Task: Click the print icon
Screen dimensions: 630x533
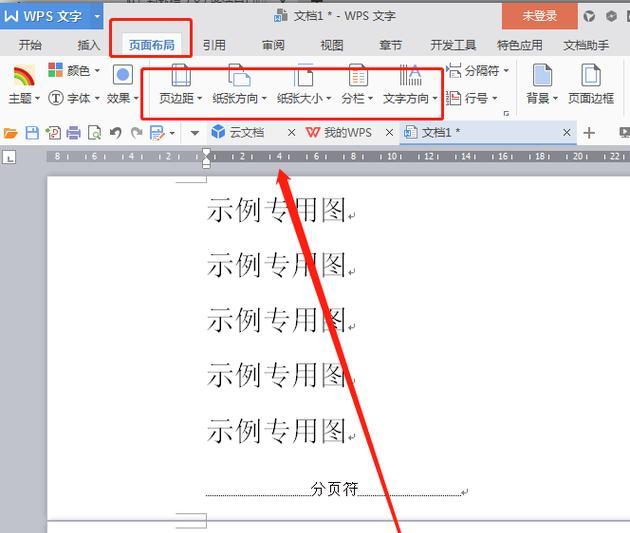Action: [x=74, y=133]
